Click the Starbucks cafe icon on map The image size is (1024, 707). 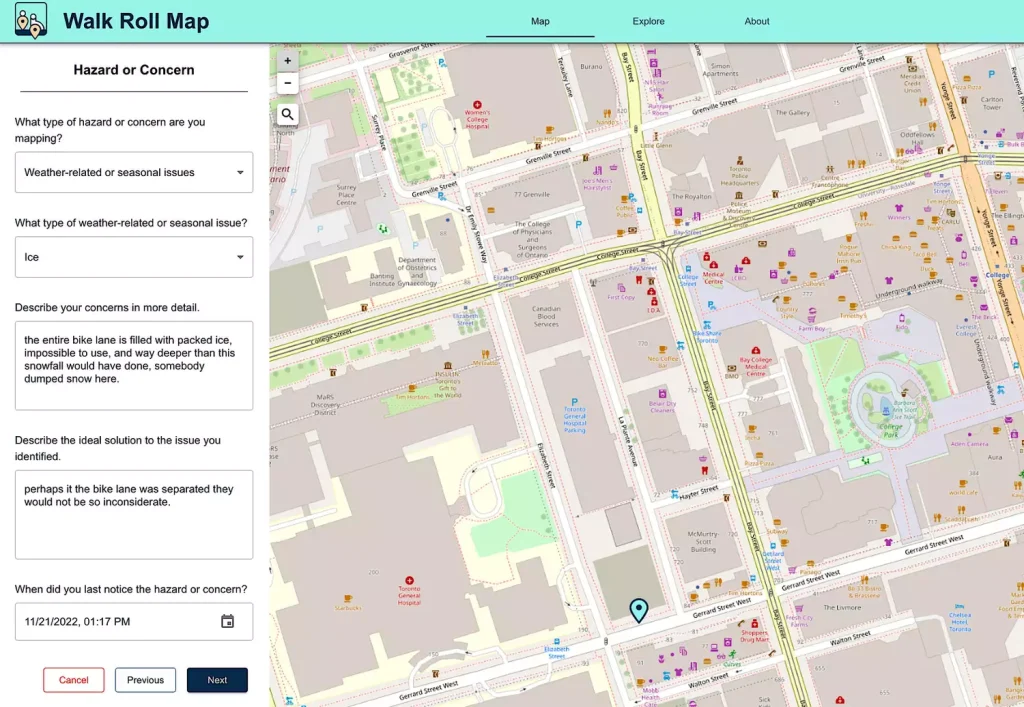pos(349,597)
